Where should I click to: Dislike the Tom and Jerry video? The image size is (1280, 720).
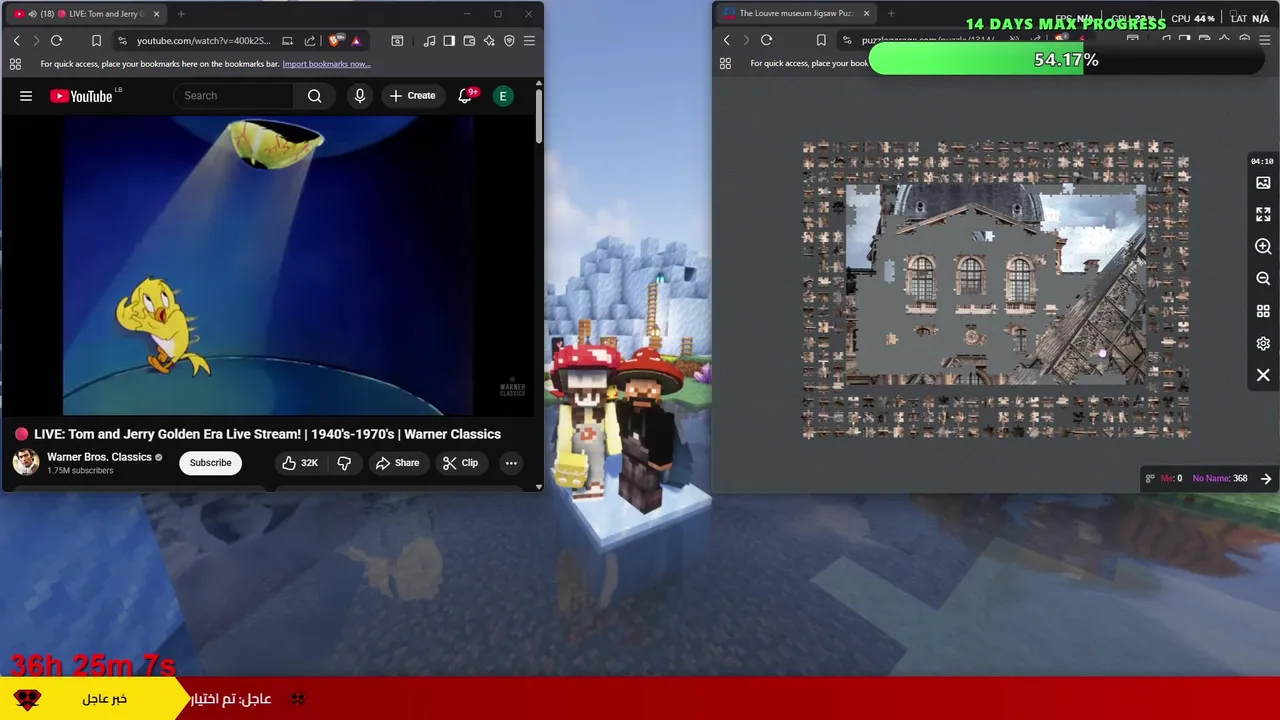point(344,463)
